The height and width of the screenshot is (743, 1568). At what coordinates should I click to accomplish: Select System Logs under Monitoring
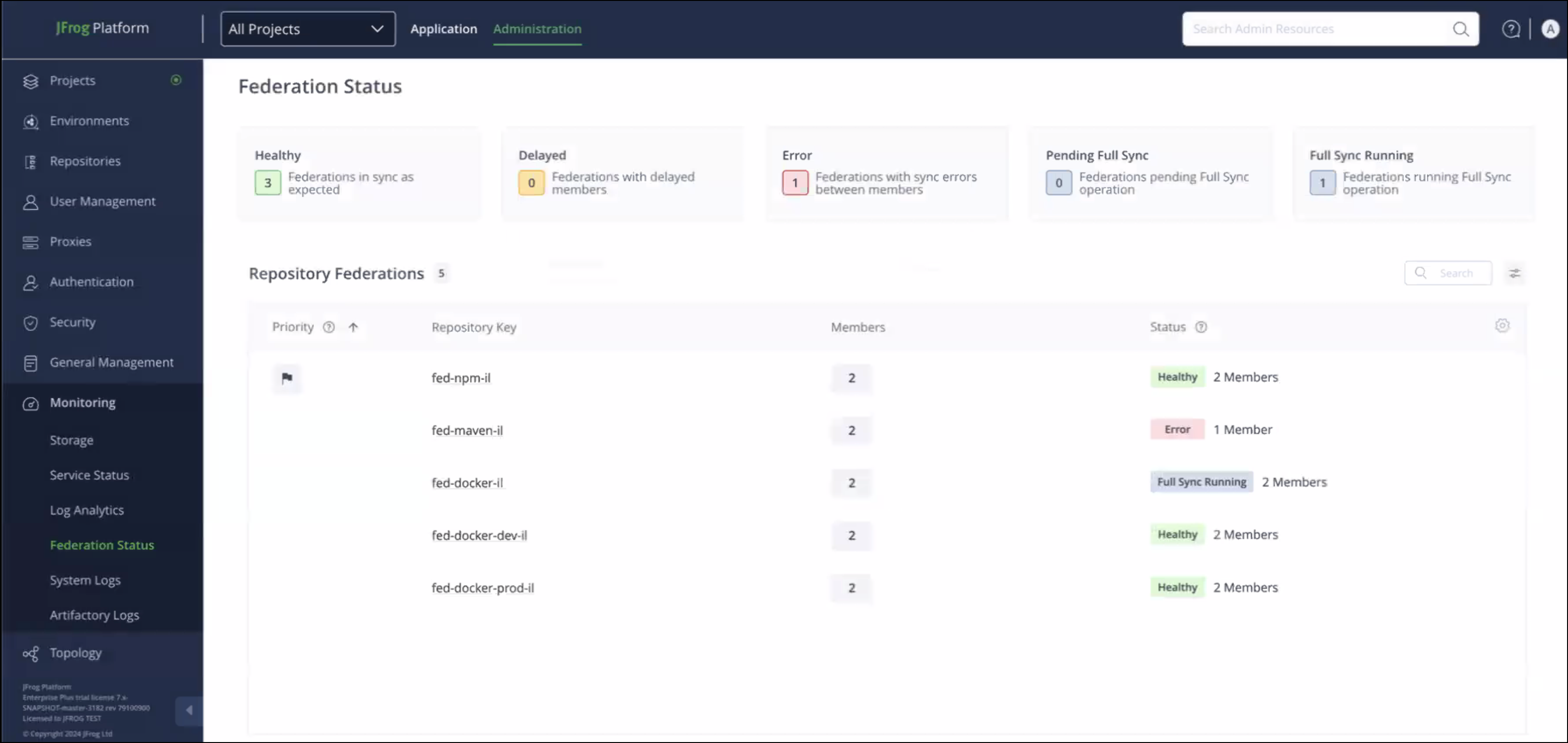click(85, 579)
